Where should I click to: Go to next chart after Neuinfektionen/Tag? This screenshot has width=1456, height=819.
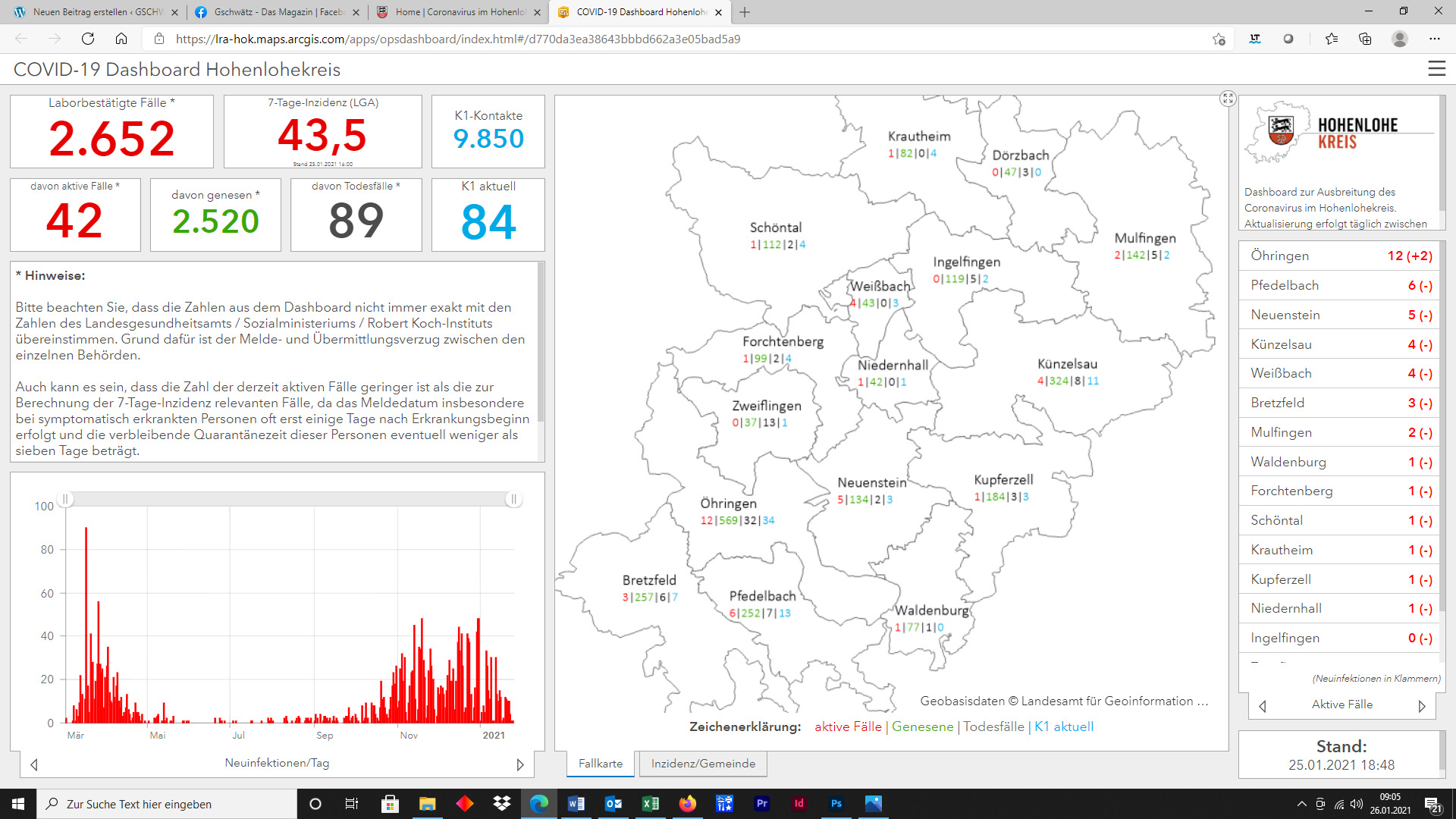coord(520,764)
